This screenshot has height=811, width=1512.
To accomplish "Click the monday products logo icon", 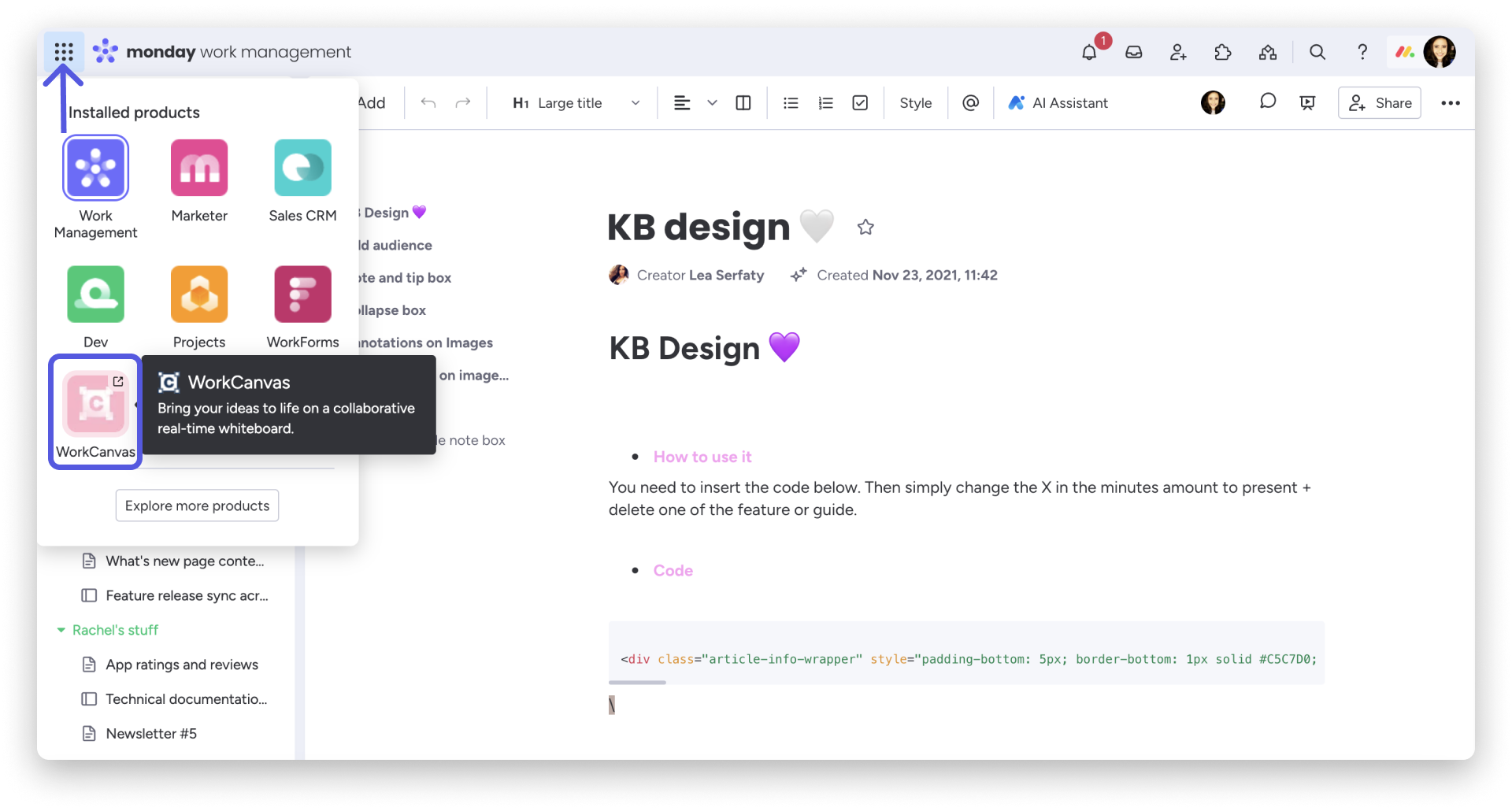I will click(1404, 52).
